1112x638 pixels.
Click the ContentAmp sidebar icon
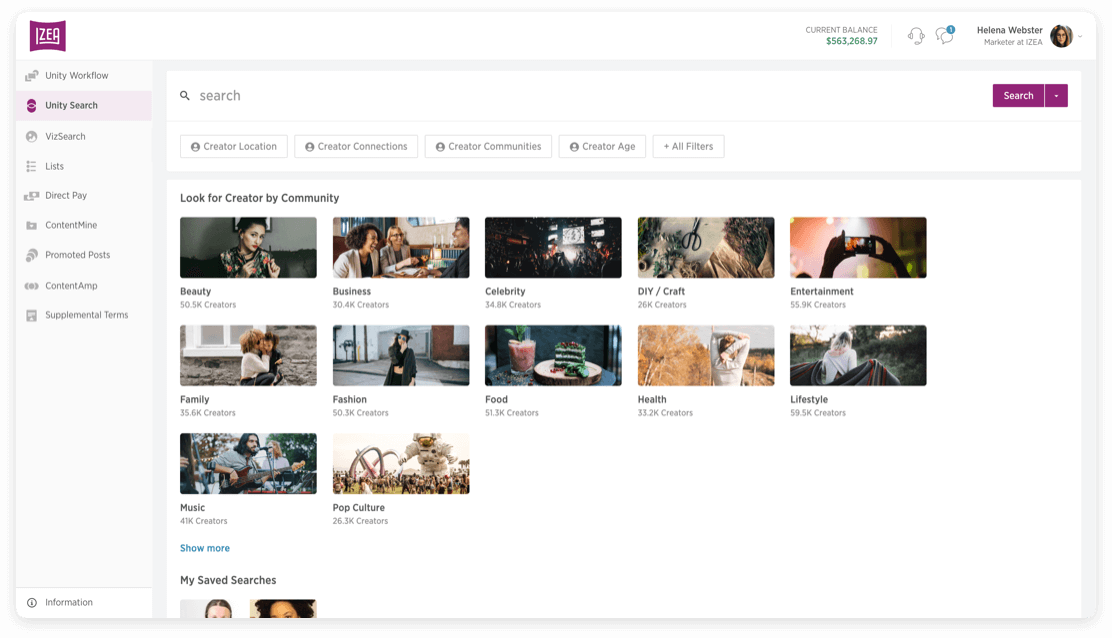point(32,286)
